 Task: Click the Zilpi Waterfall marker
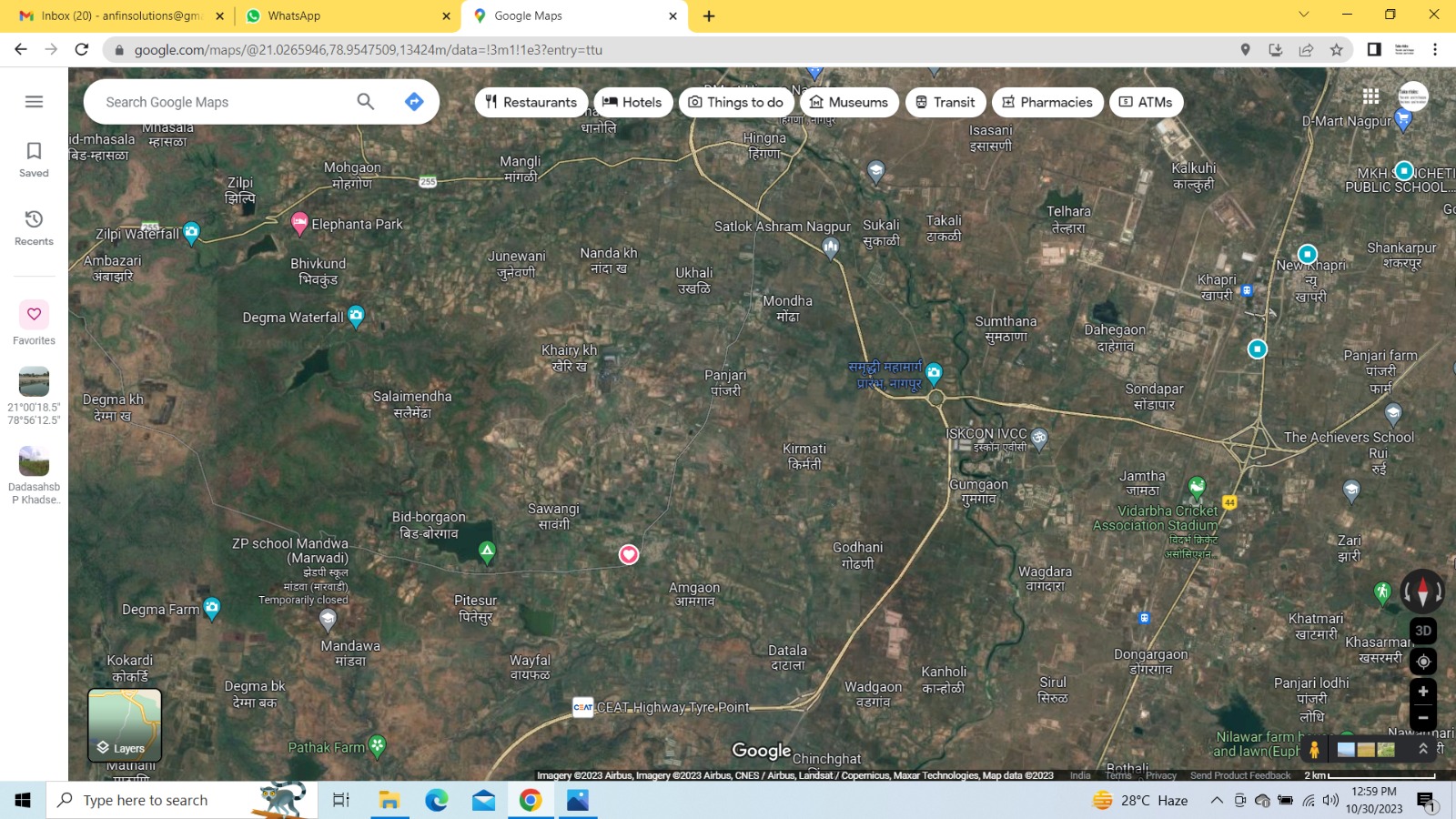[x=191, y=233]
